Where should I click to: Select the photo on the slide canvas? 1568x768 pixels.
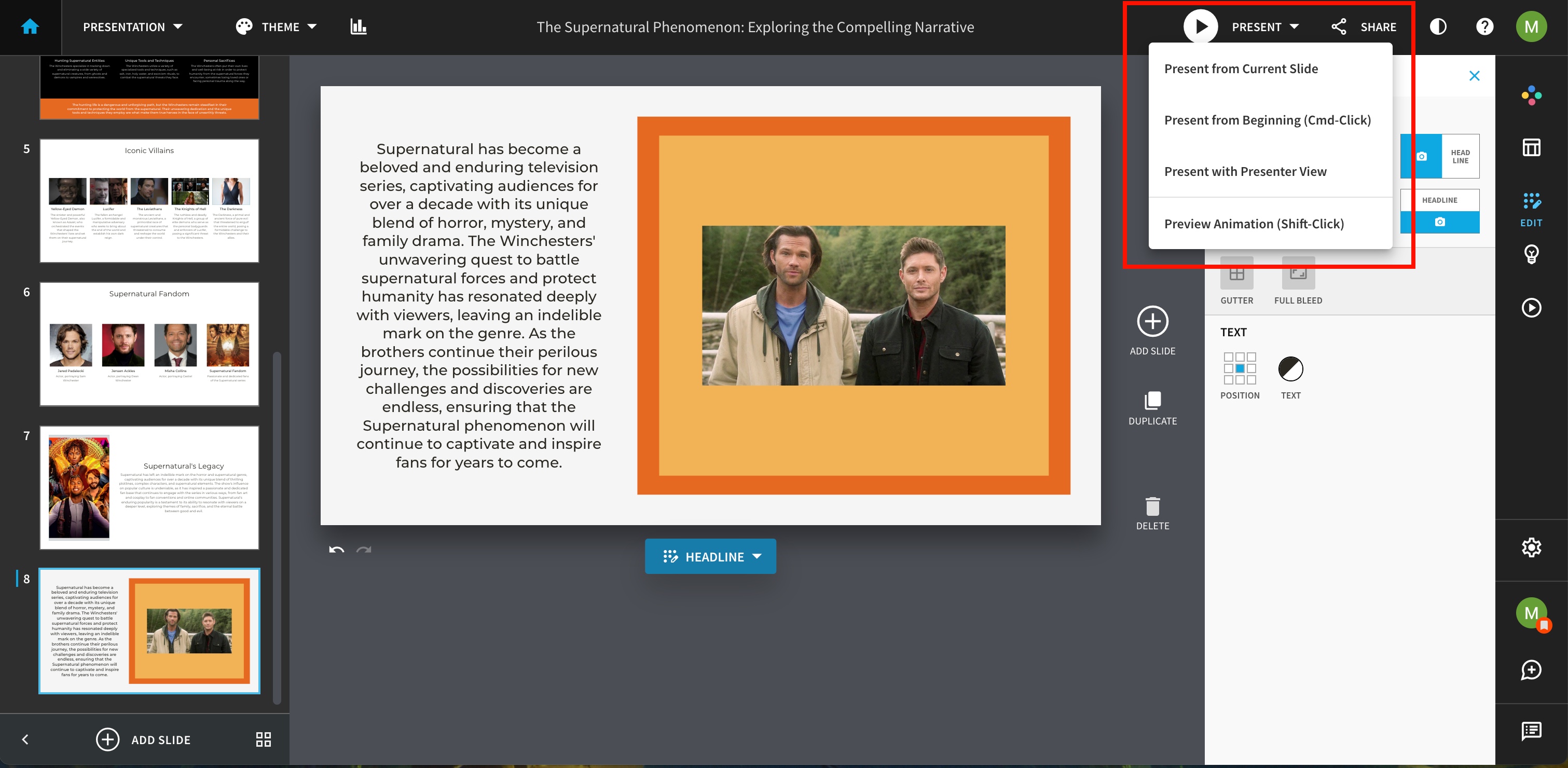854,306
